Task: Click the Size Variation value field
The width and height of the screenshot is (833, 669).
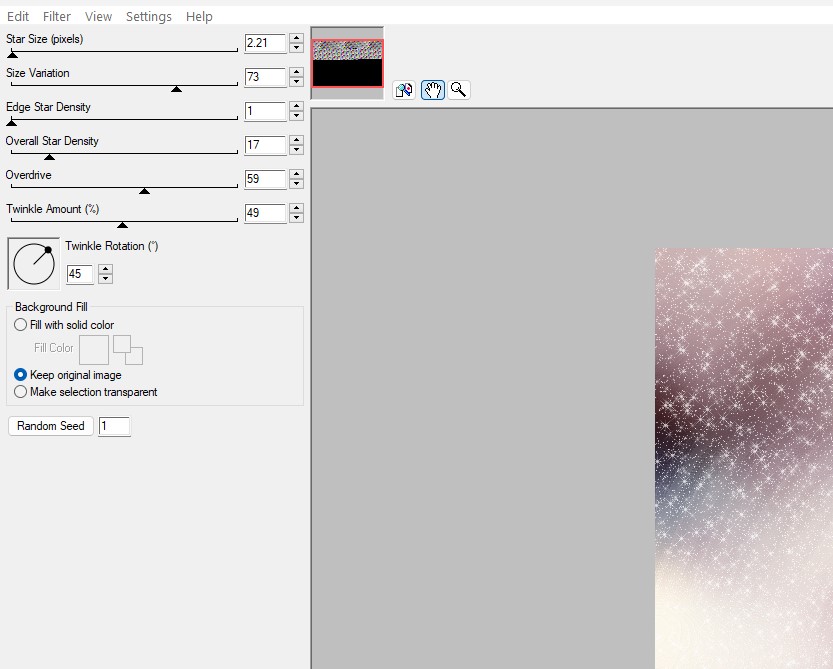Action: pyautogui.click(x=265, y=77)
